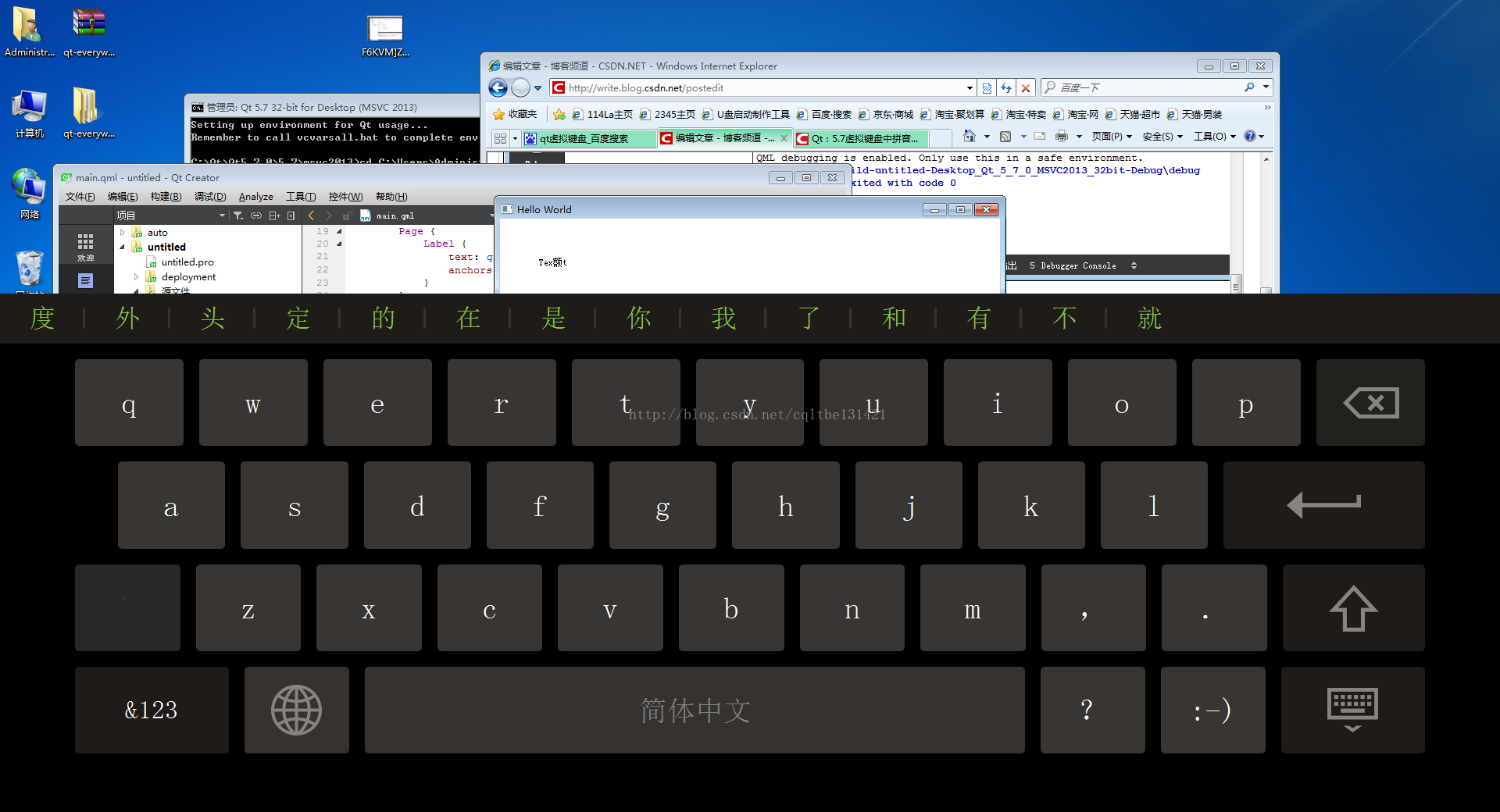Go back in Internet Explorer
This screenshot has width=1500, height=812.
(498, 88)
